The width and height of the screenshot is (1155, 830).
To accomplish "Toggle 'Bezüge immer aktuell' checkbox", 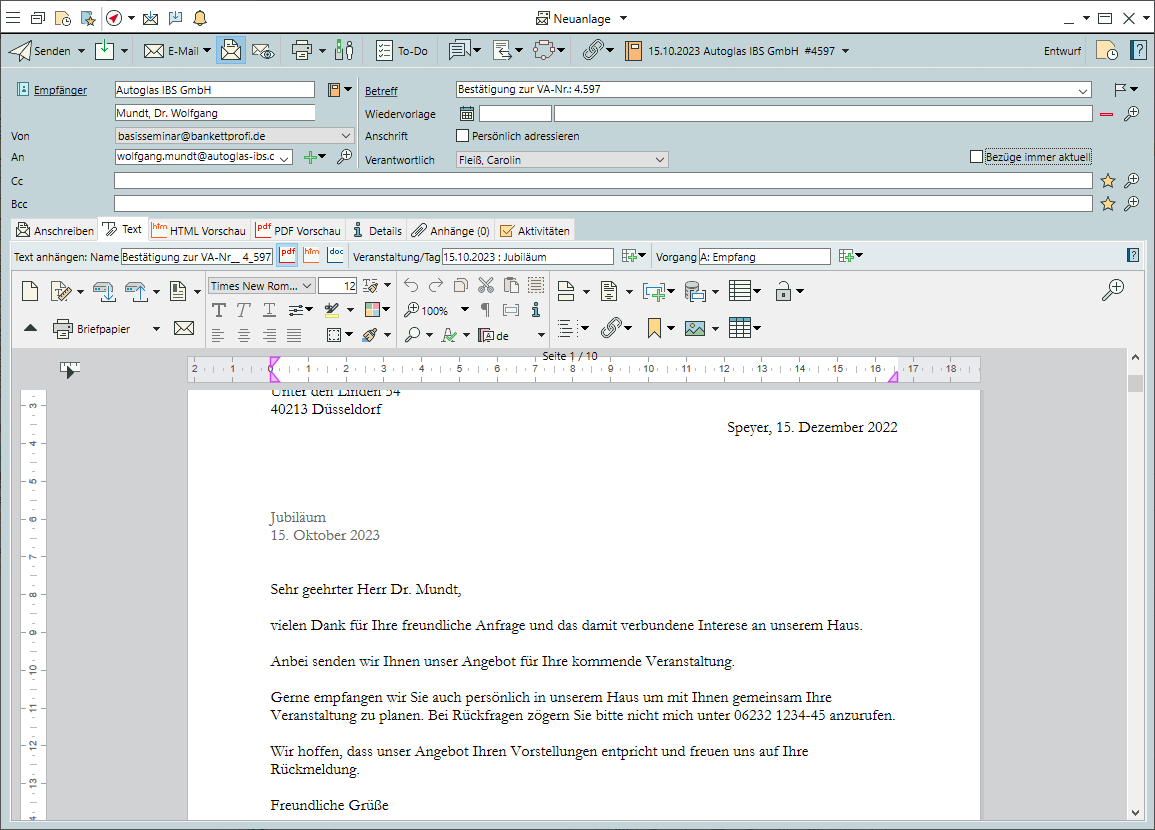I will [x=976, y=157].
